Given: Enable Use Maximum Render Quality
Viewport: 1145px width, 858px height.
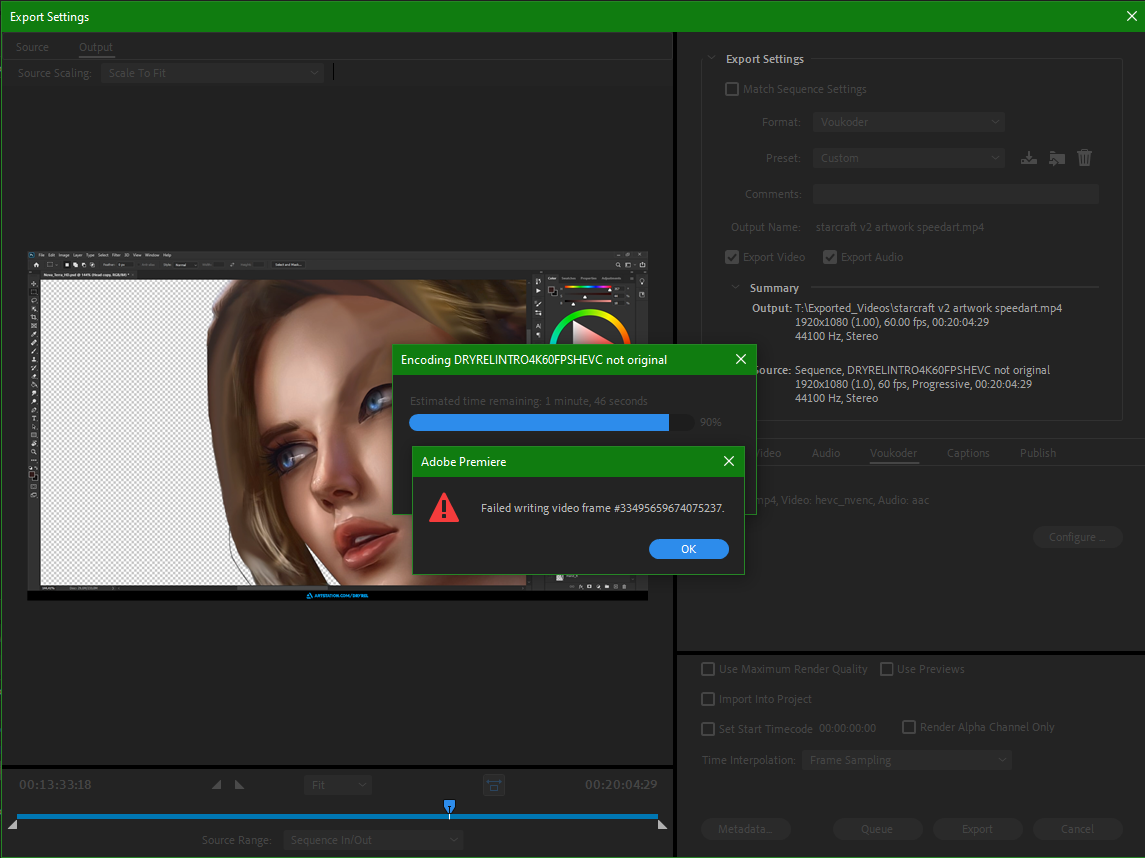Looking at the screenshot, I should click(x=708, y=669).
